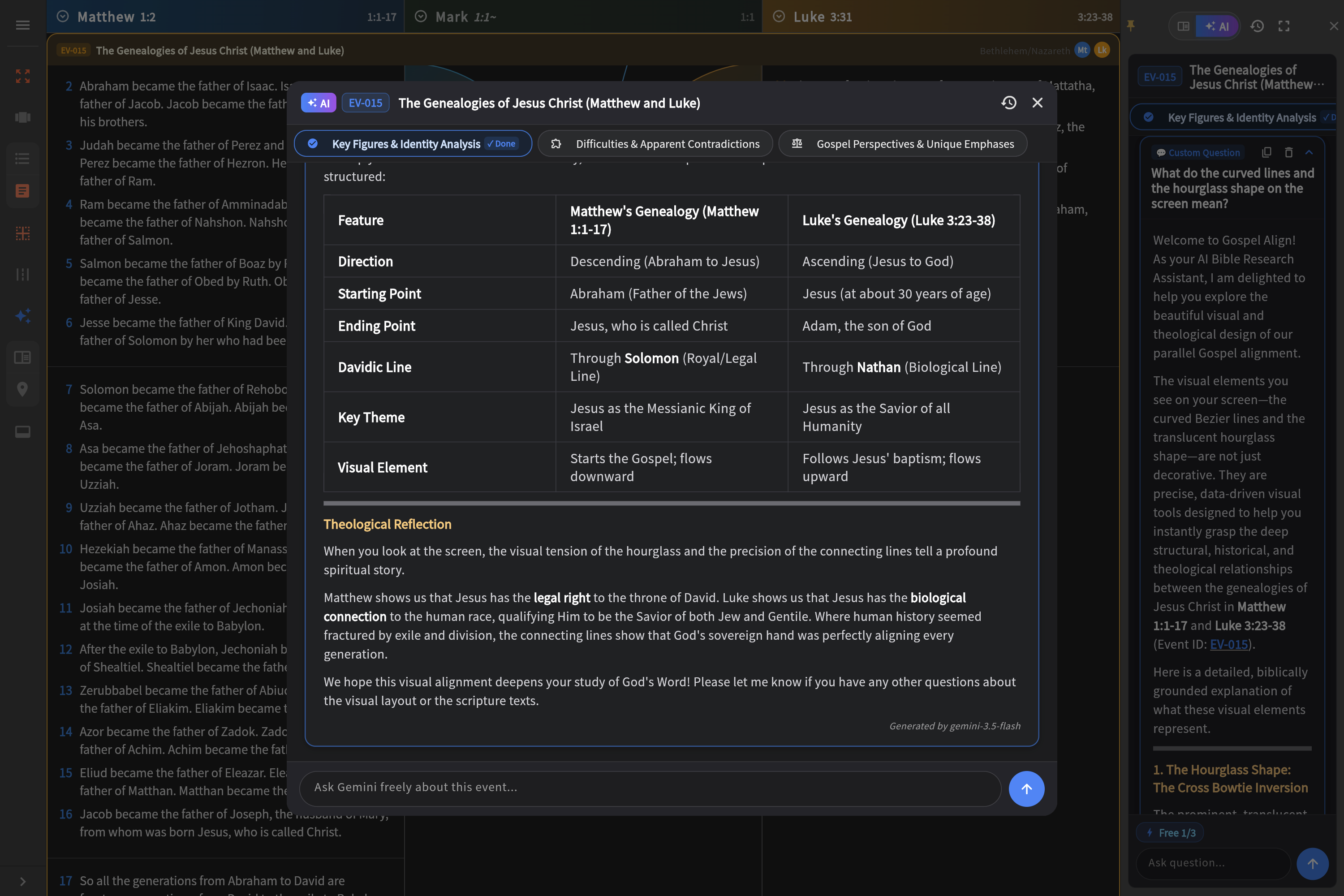Image resolution: width=1344 pixels, height=896 pixels.
Task: Click the Theological Reflection heading
Action: [x=387, y=524]
